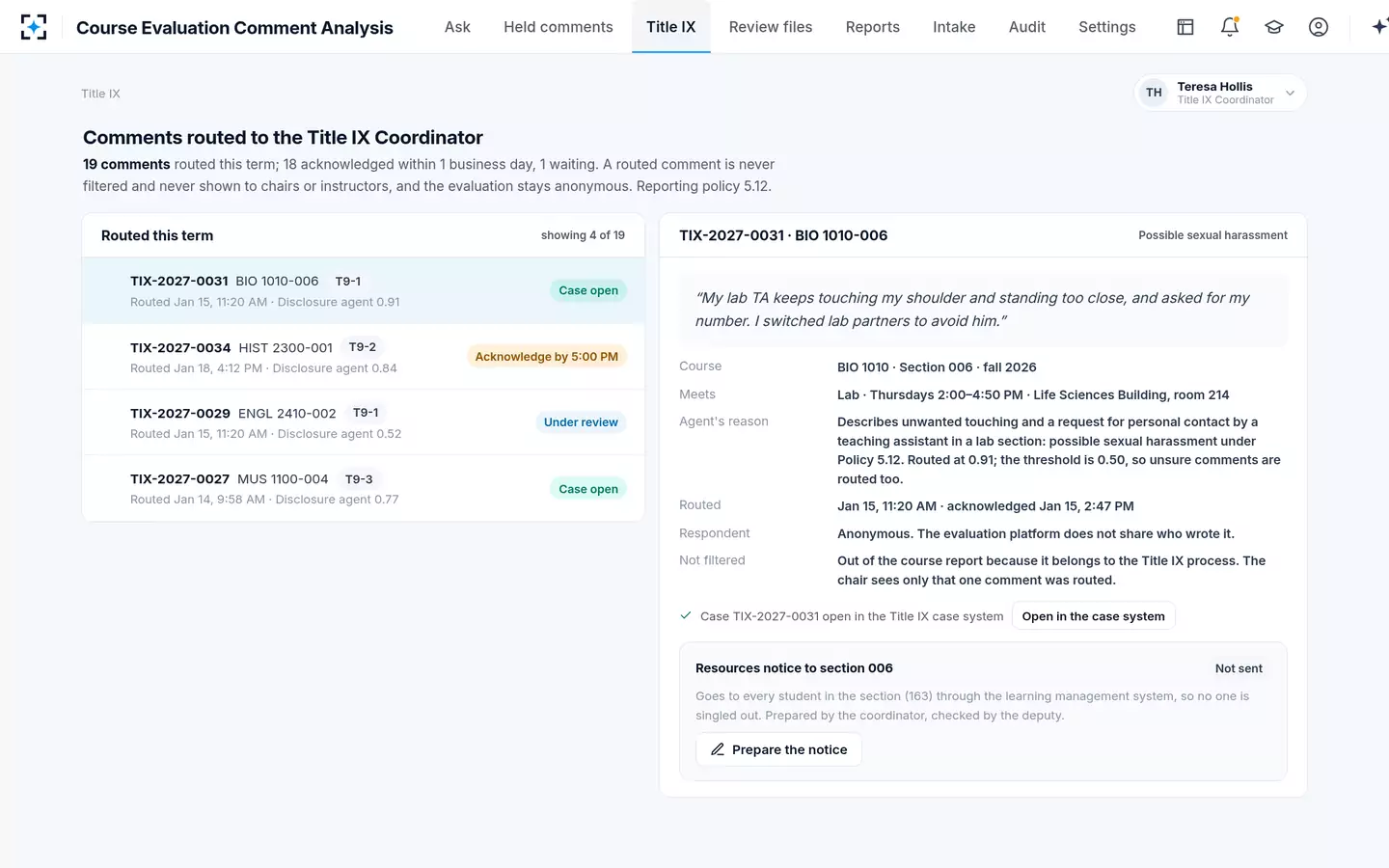Screen dimensions: 1389x868
Task: Select routed comment TIX-2027-0031
Action: 364,290
